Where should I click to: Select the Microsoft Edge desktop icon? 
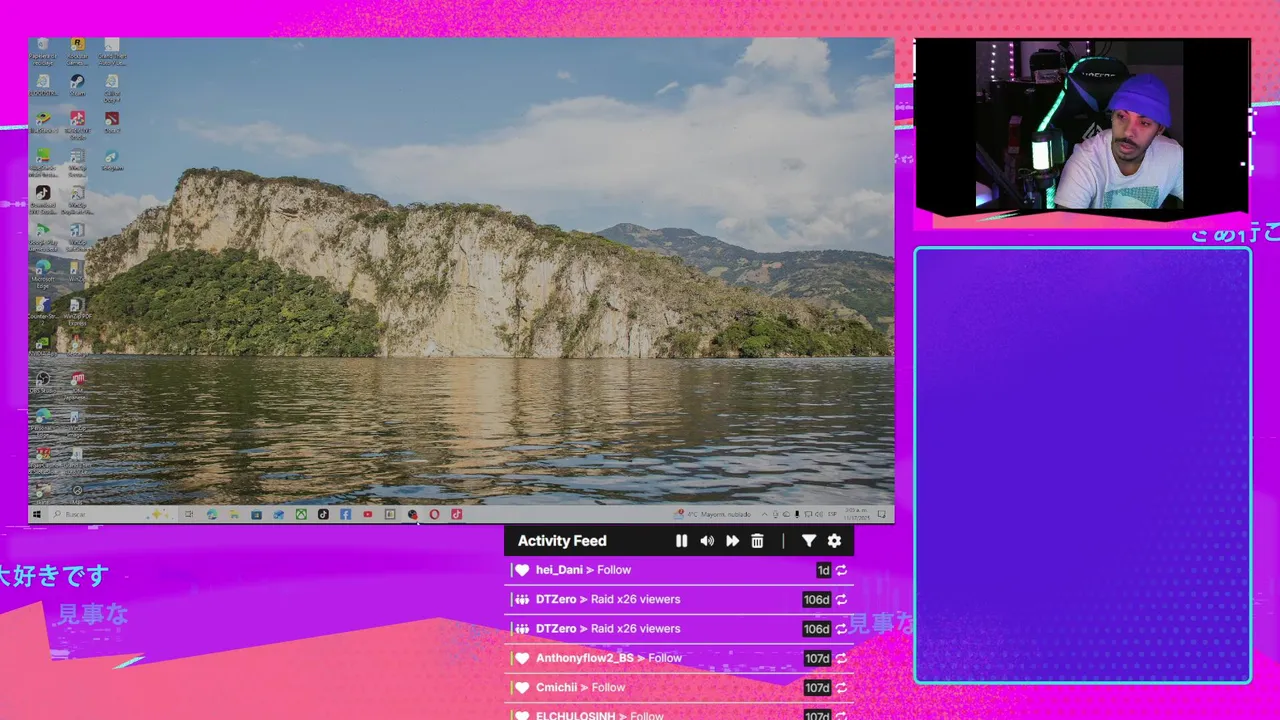[42, 272]
